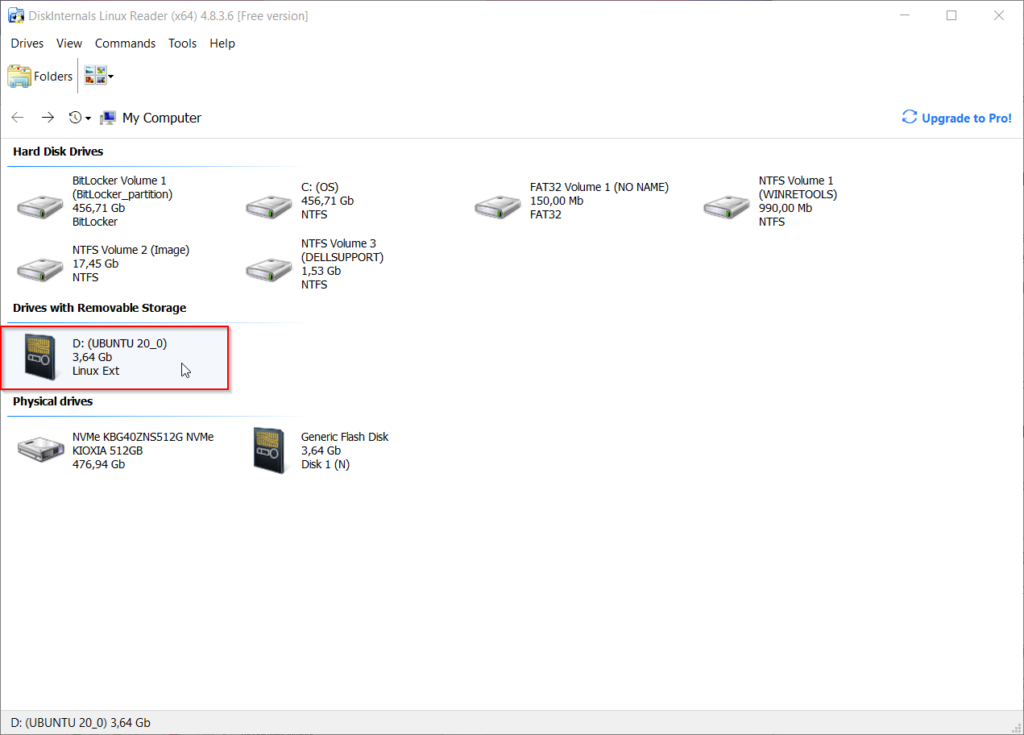
Task: Click the Physical drives group header
Action: tap(52, 401)
